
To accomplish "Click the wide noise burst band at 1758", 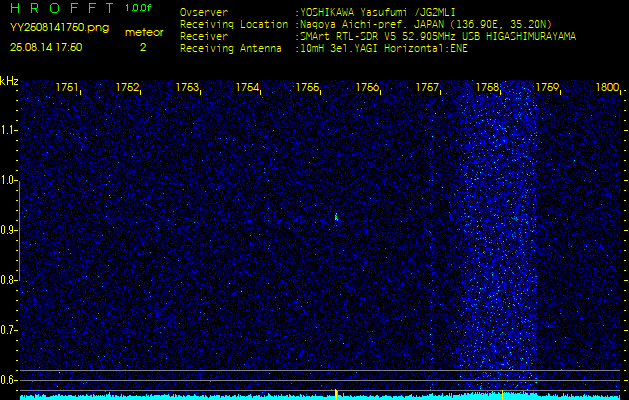I will point(500,235).
